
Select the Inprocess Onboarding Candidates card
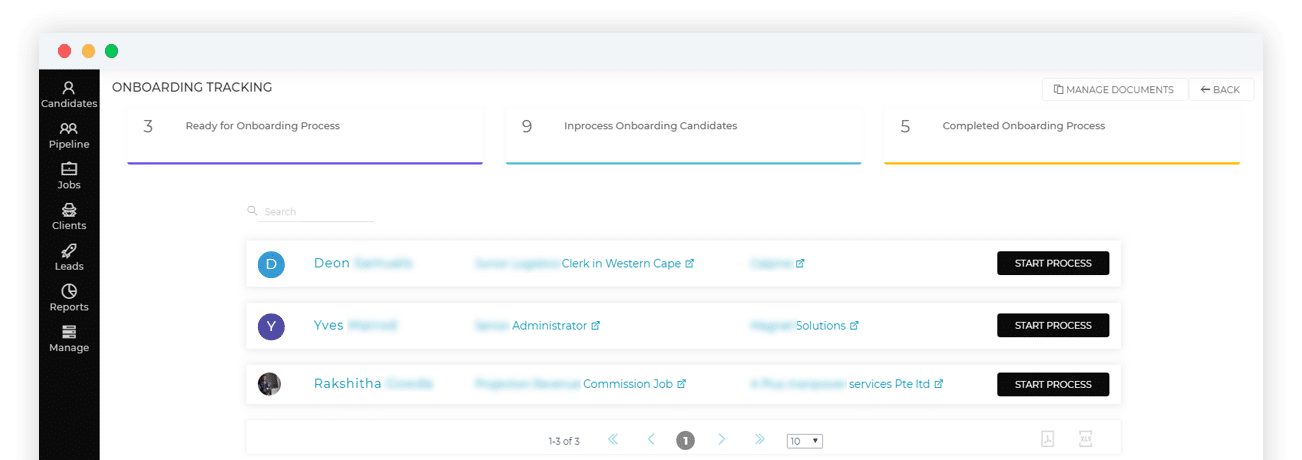683,136
